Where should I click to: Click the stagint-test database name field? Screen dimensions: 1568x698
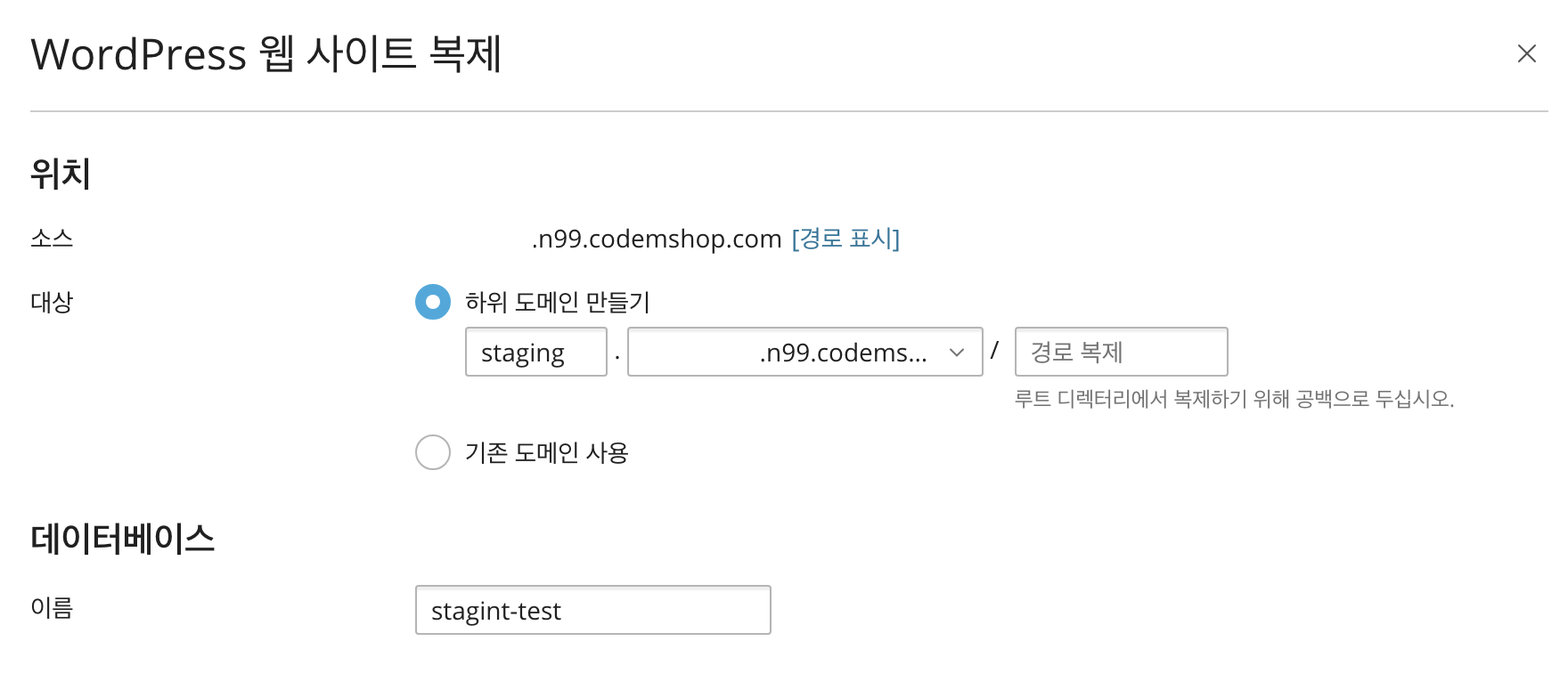click(x=592, y=611)
